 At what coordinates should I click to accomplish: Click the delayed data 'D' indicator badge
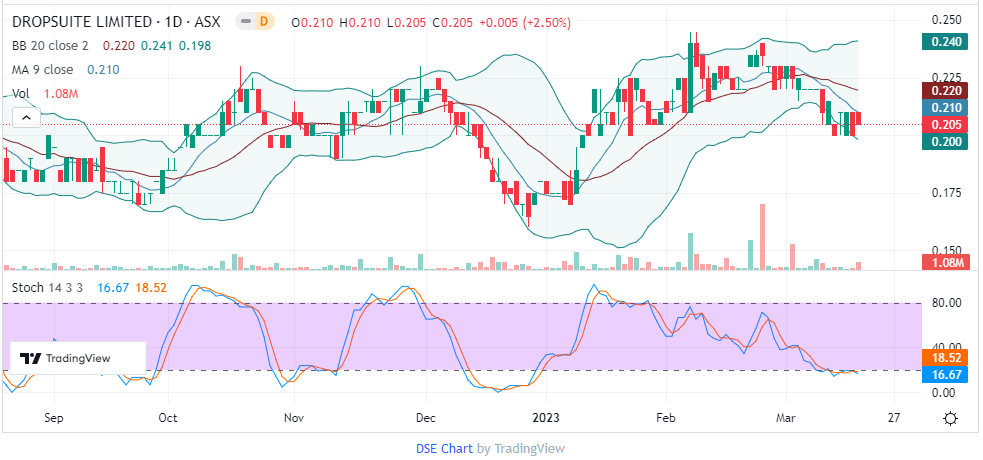coord(264,21)
